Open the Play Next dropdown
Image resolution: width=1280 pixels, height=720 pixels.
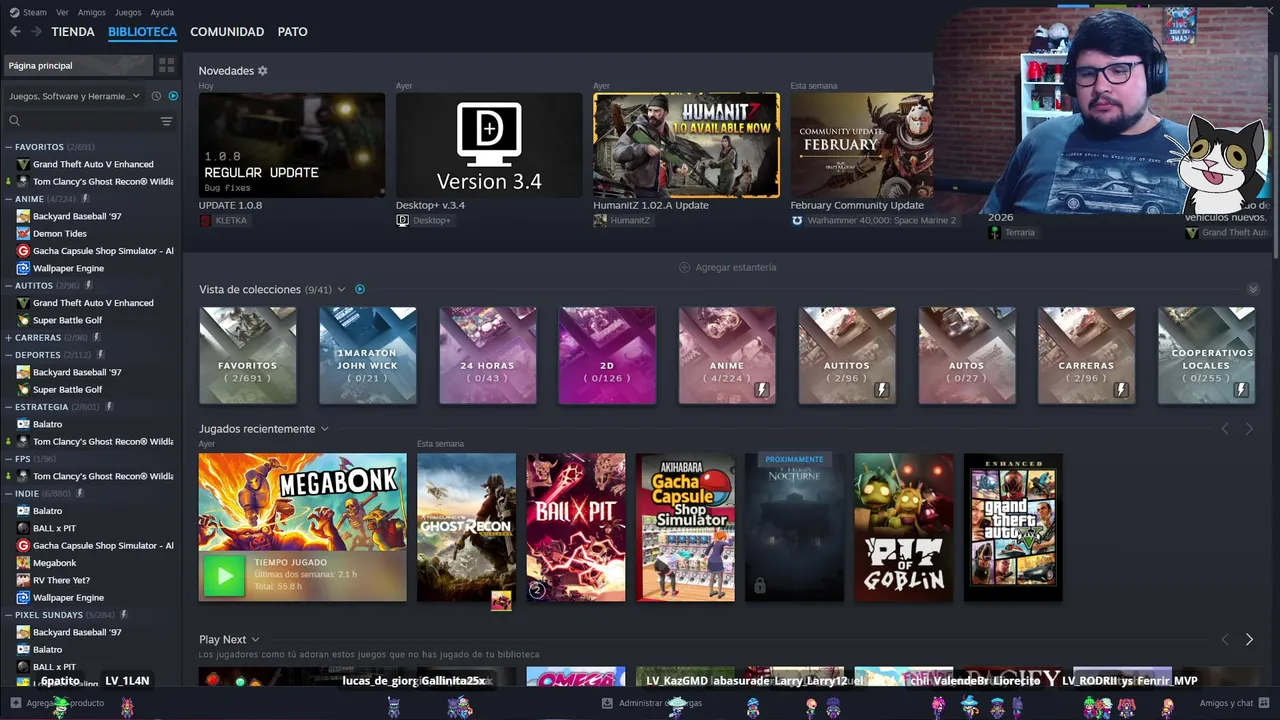tap(255, 640)
